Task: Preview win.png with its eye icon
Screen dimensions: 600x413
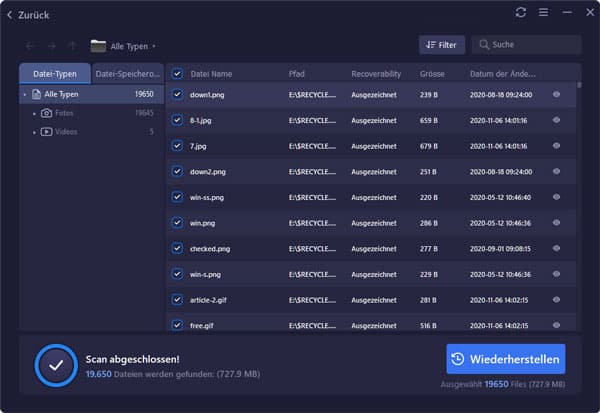Action: tap(556, 223)
